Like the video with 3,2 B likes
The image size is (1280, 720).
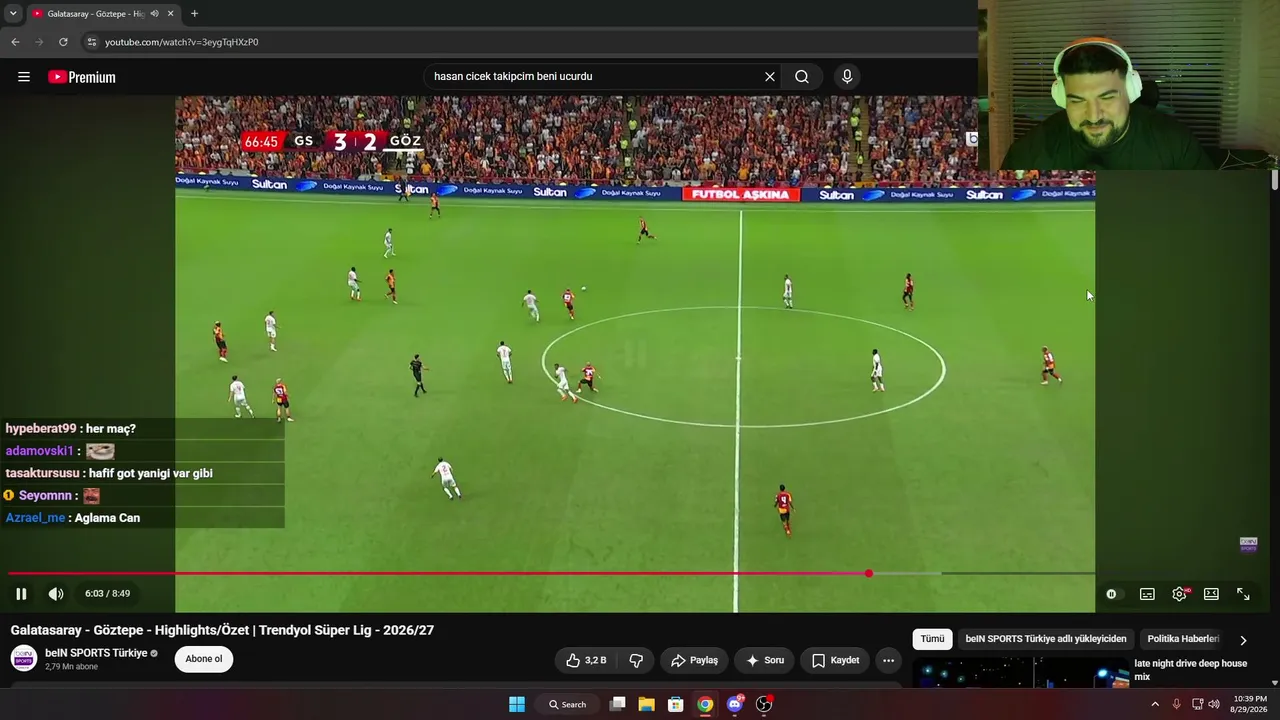[587, 660]
